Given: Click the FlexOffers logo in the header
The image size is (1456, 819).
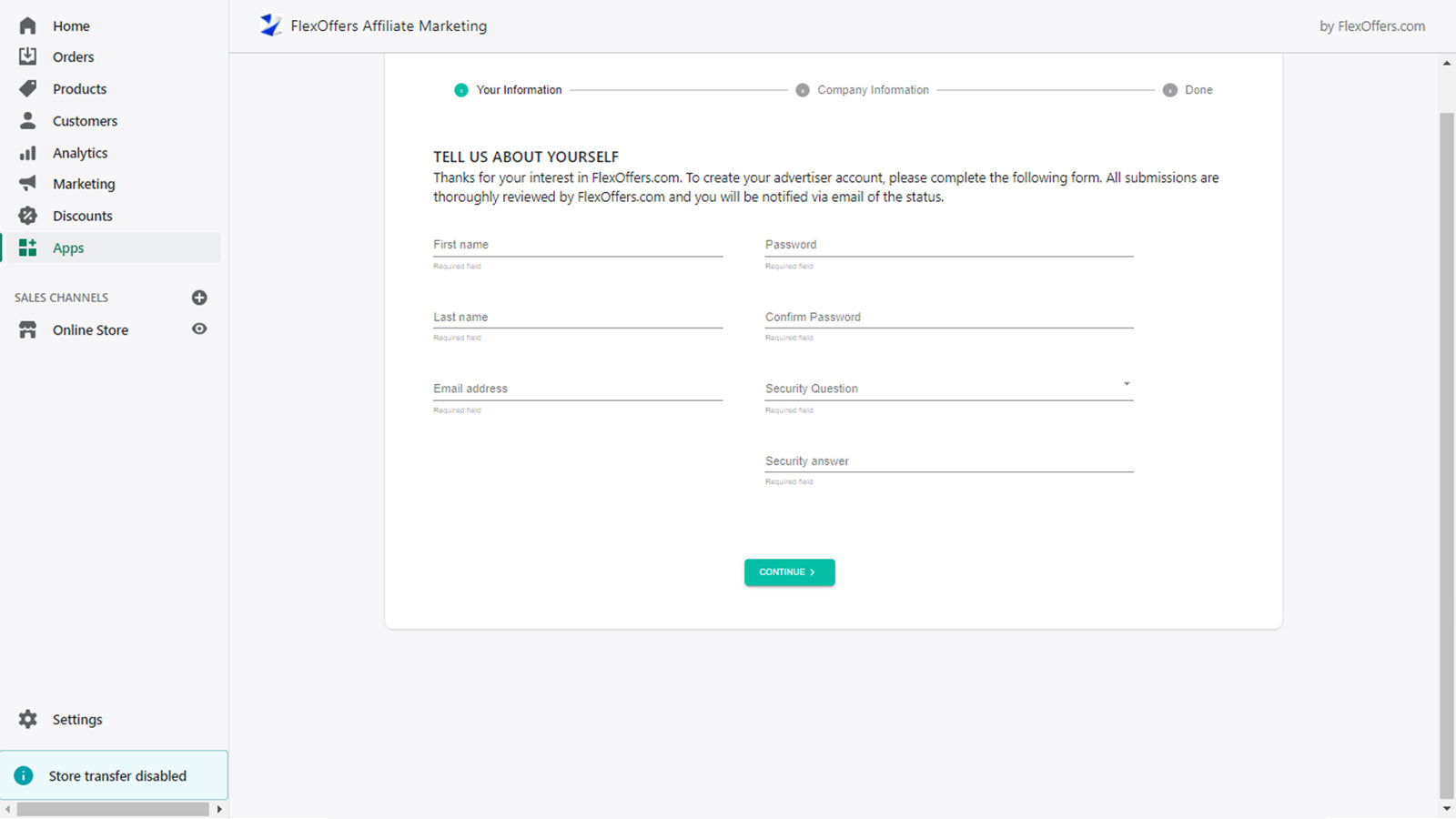Looking at the screenshot, I should (x=270, y=25).
